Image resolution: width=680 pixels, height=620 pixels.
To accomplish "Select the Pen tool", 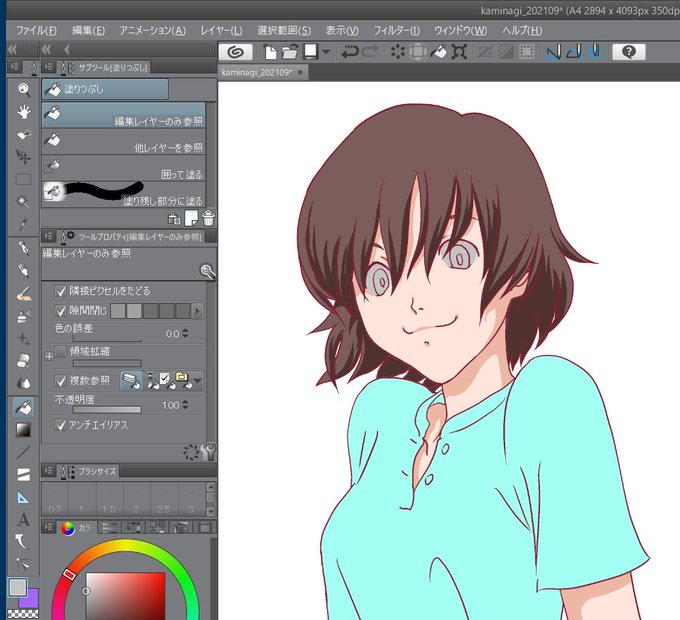I will click(23, 248).
